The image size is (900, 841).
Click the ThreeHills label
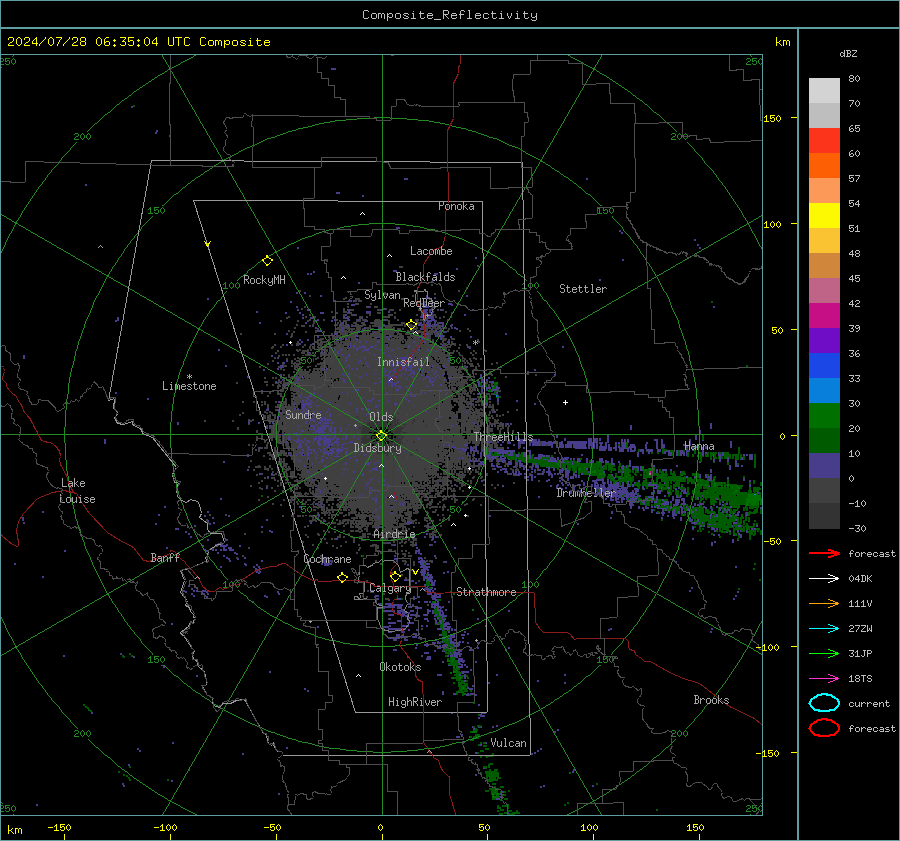[503, 437]
